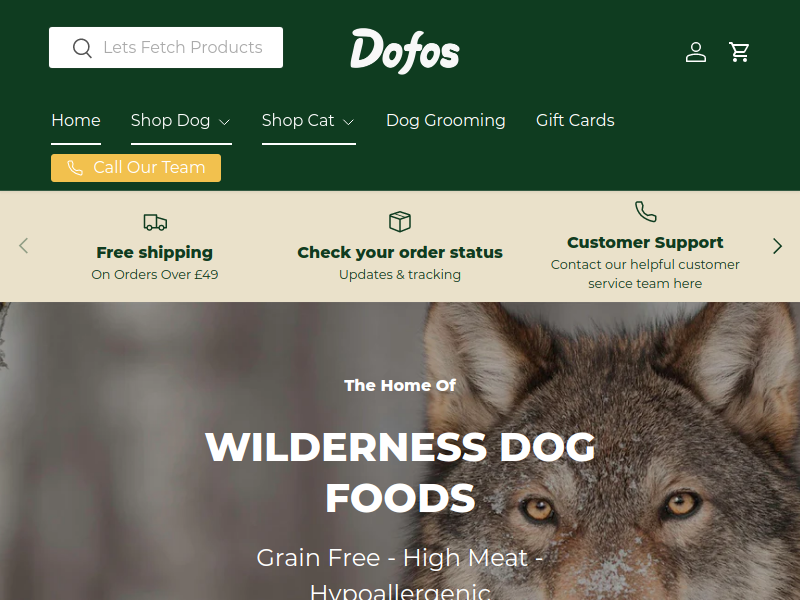Viewport: 800px width, 600px height.
Task: Open the Free shipping info link
Action: (x=155, y=252)
